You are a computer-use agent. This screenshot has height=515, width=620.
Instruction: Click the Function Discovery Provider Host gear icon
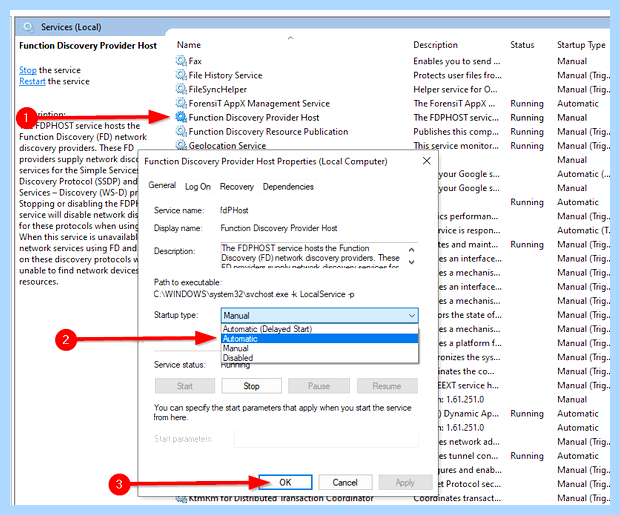(181, 117)
